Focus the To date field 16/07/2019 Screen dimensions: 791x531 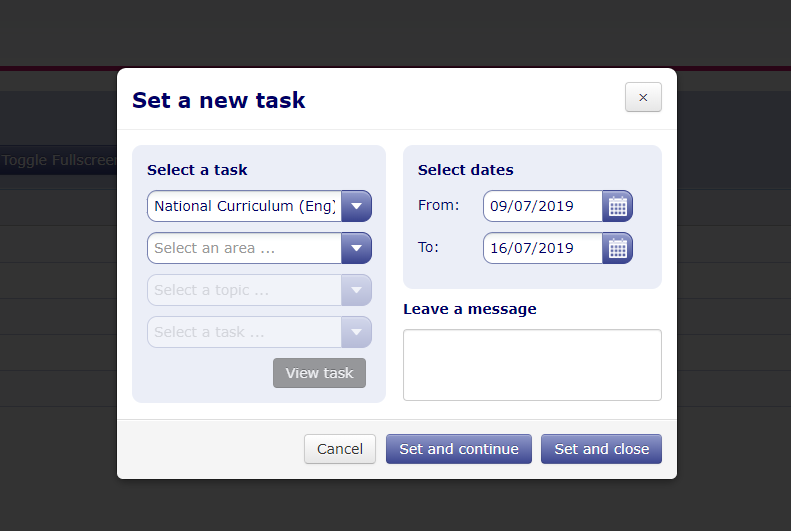coord(543,248)
